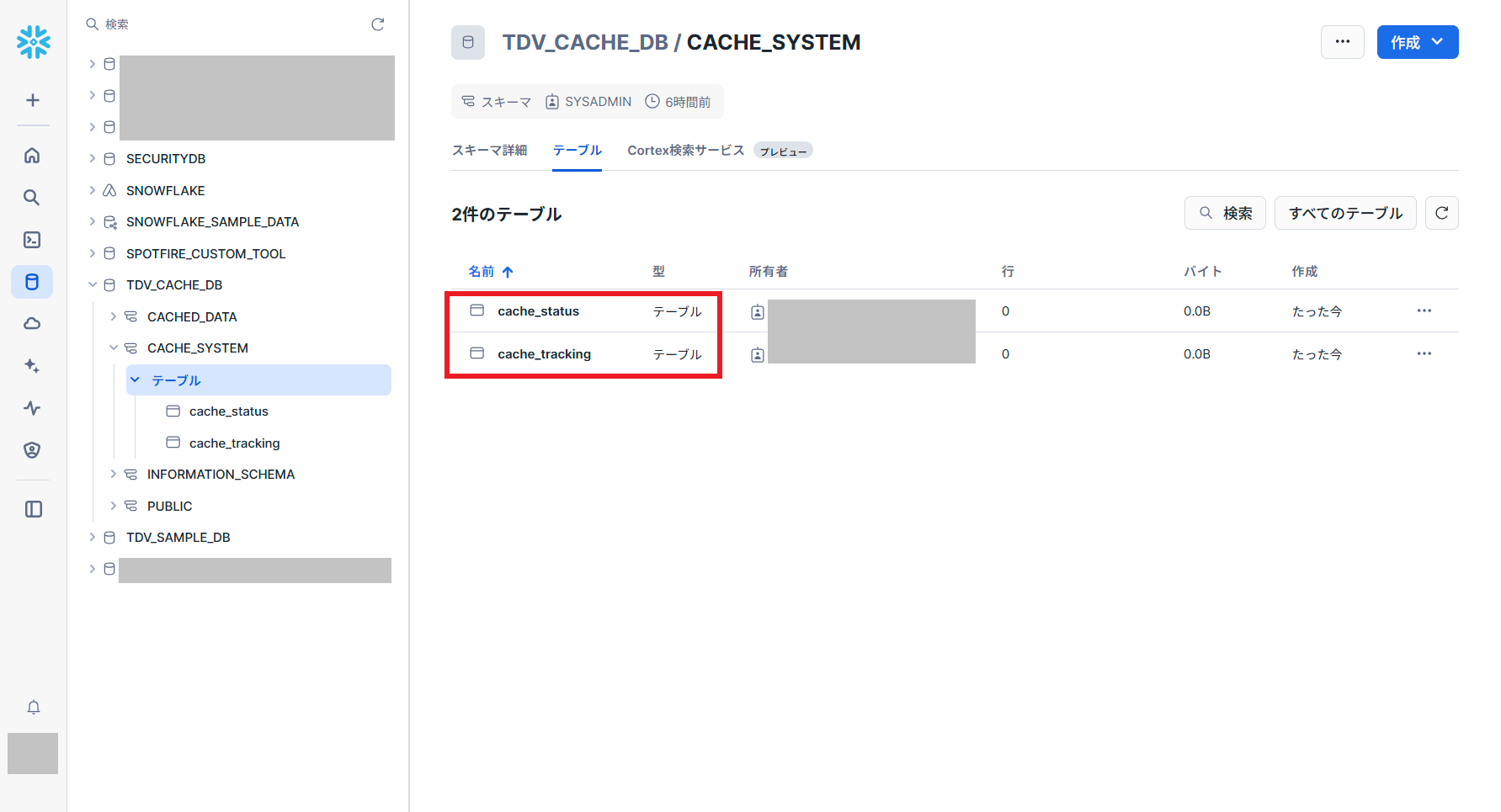
Task: Click the Snowflake logo icon
Action: 33,42
